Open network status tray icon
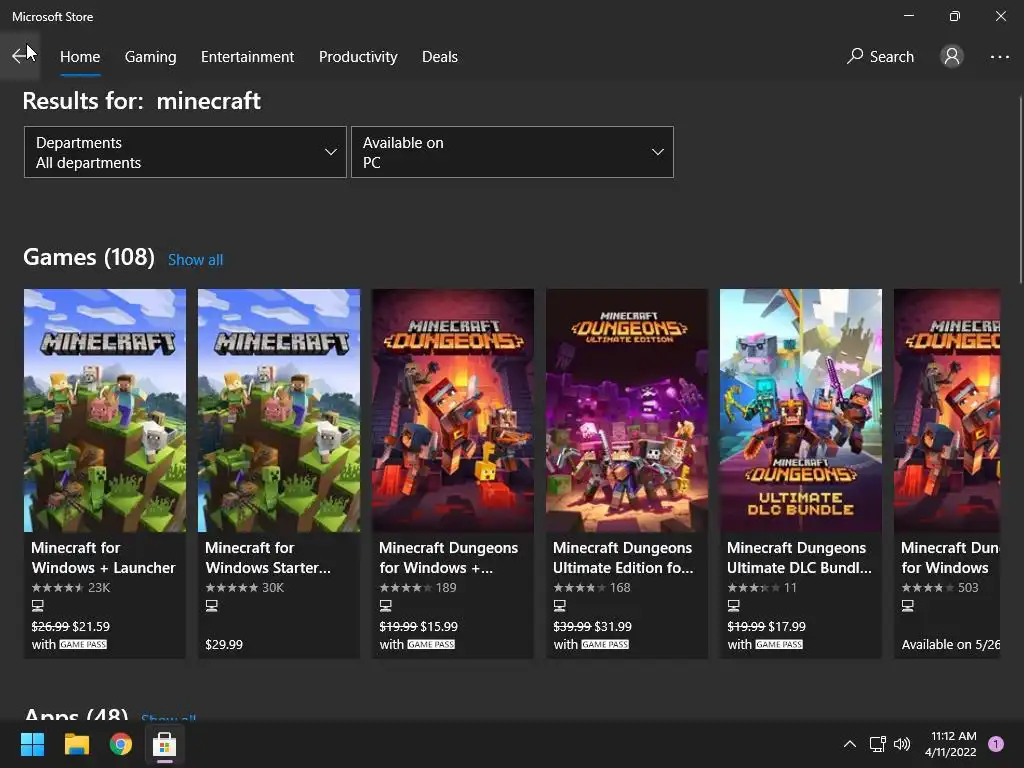 (x=878, y=744)
